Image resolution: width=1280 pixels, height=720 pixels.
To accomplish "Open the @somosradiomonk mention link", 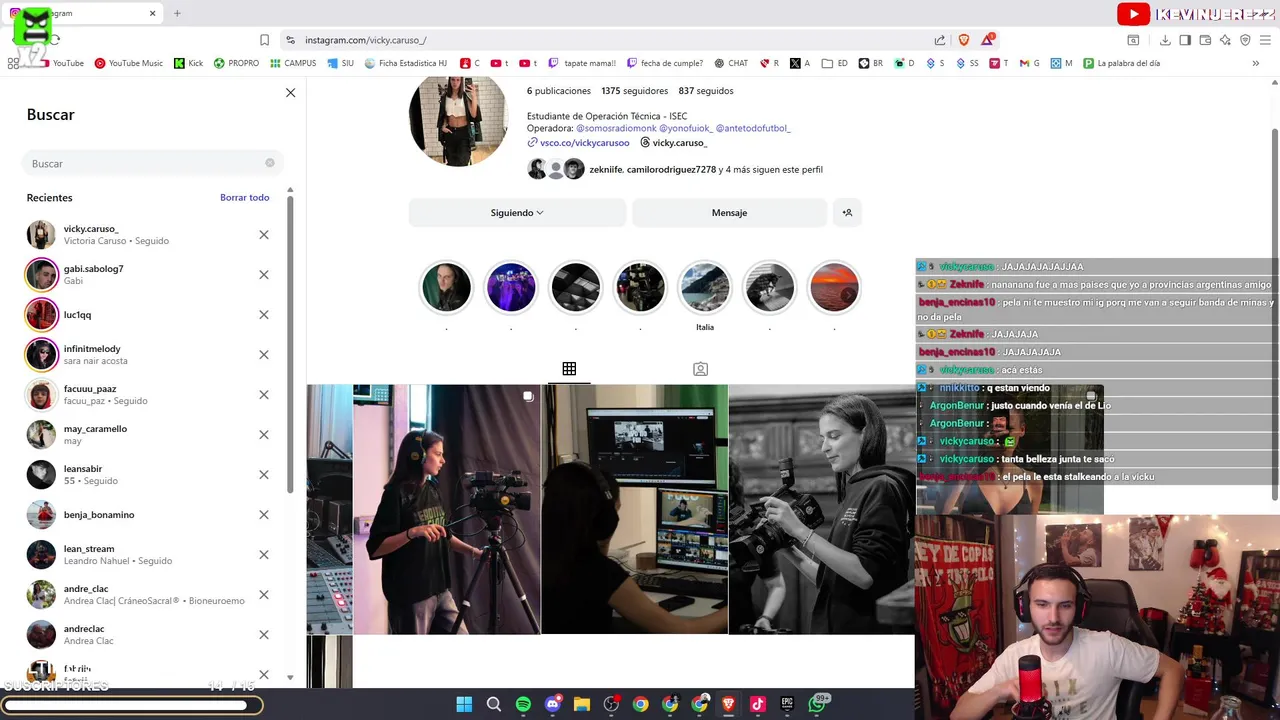I will tap(616, 129).
